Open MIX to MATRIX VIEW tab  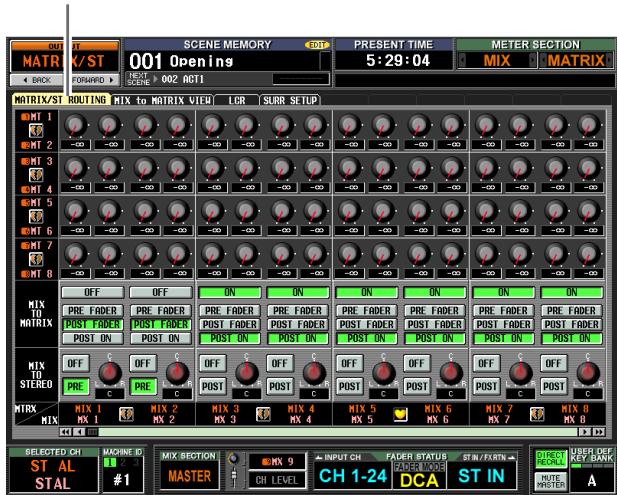pyautogui.click(x=163, y=100)
